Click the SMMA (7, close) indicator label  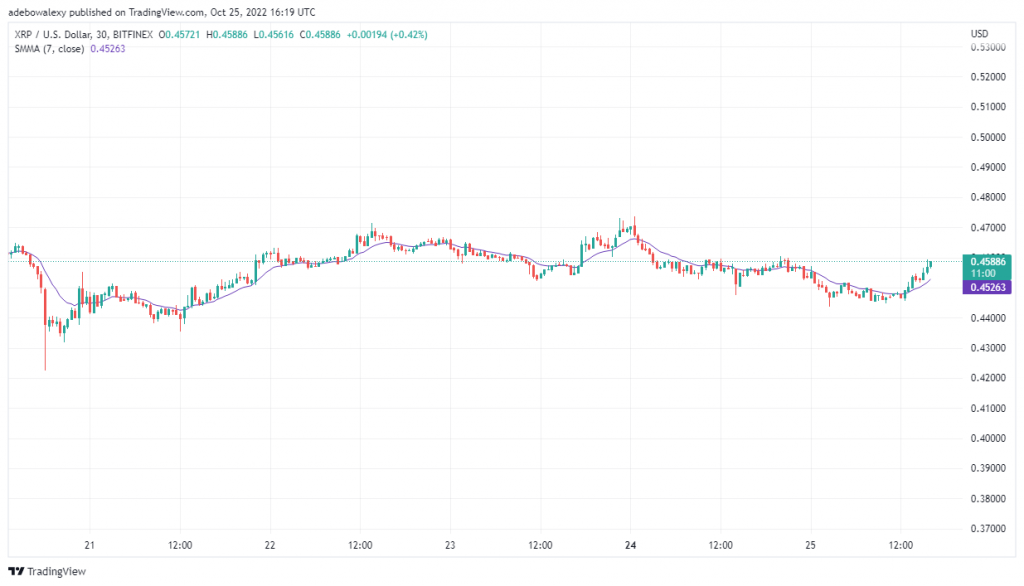(50, 49)
